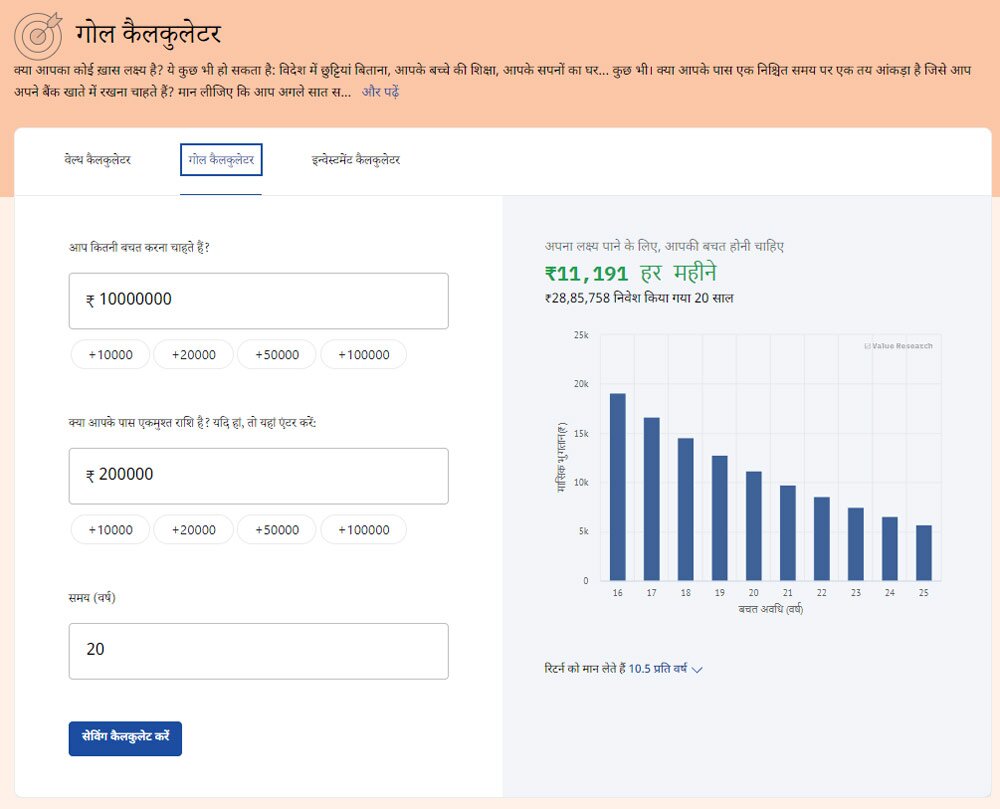Add +100000 to savings goal amount
1000x809 pixels.
click(x=363, y=355)
